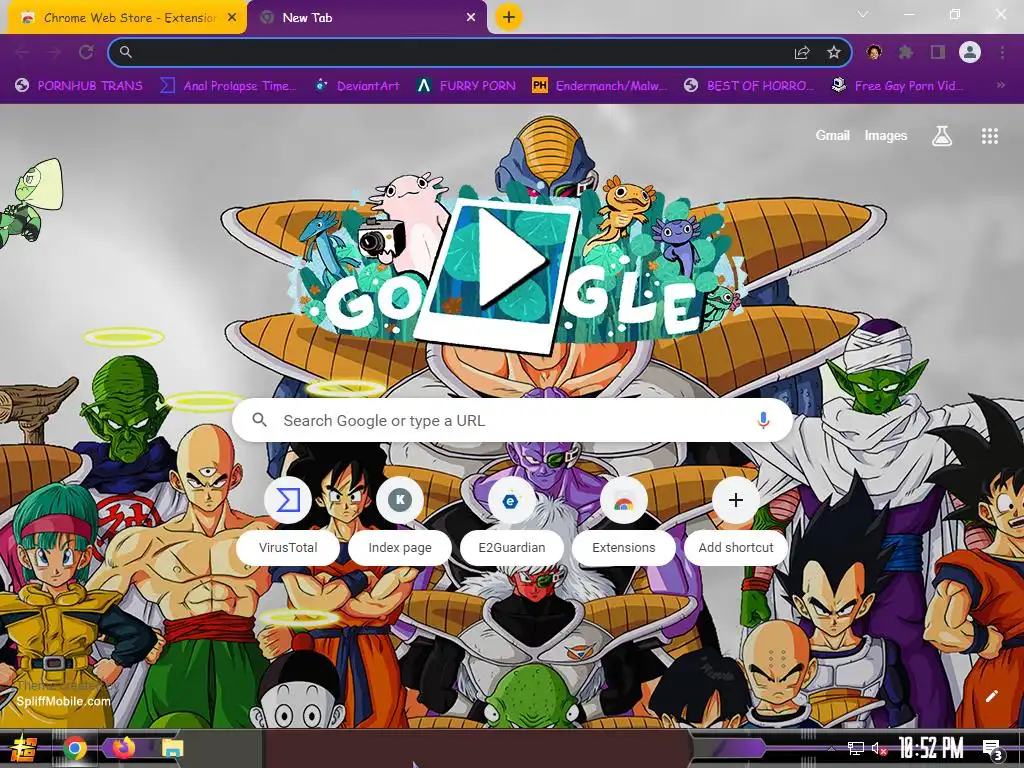Open the E2Guardian shortcut
This screenshot has width=1024, height=768.
click(511, 519)
